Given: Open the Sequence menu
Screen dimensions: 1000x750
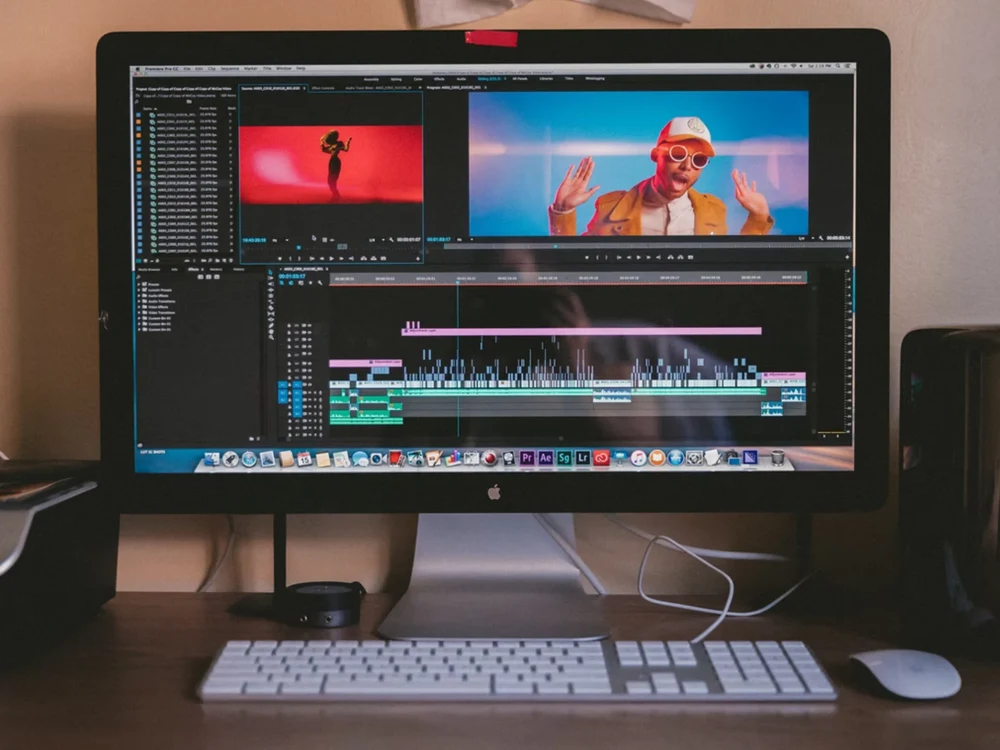Looking at the screenshot, I should 230,68.
